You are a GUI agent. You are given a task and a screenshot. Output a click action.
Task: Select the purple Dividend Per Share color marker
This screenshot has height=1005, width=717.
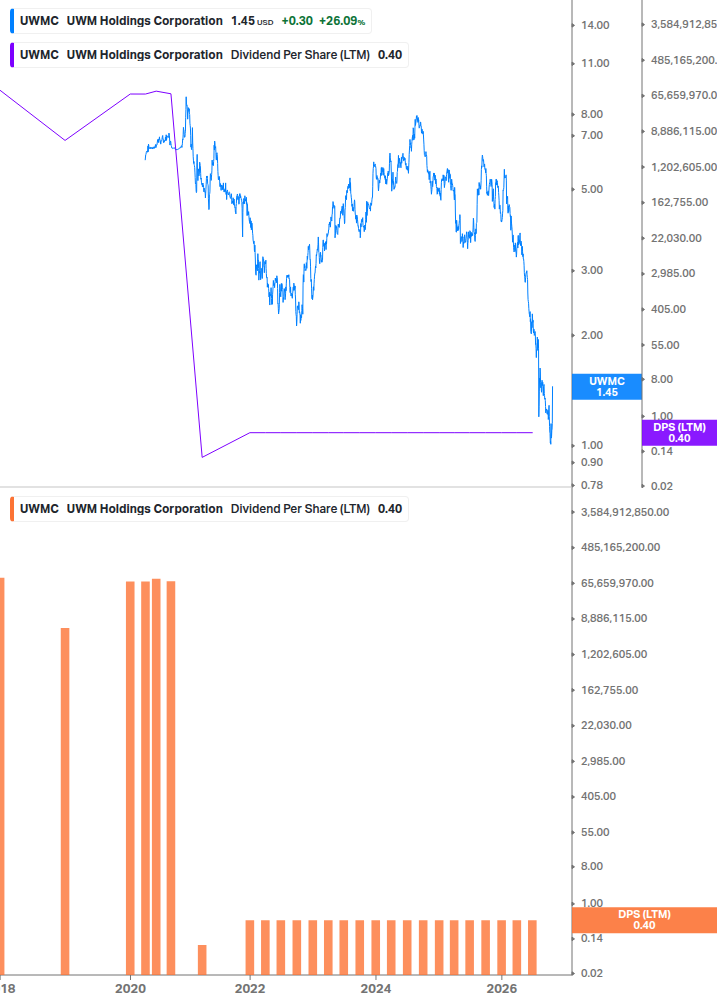[x=12, y=55]
